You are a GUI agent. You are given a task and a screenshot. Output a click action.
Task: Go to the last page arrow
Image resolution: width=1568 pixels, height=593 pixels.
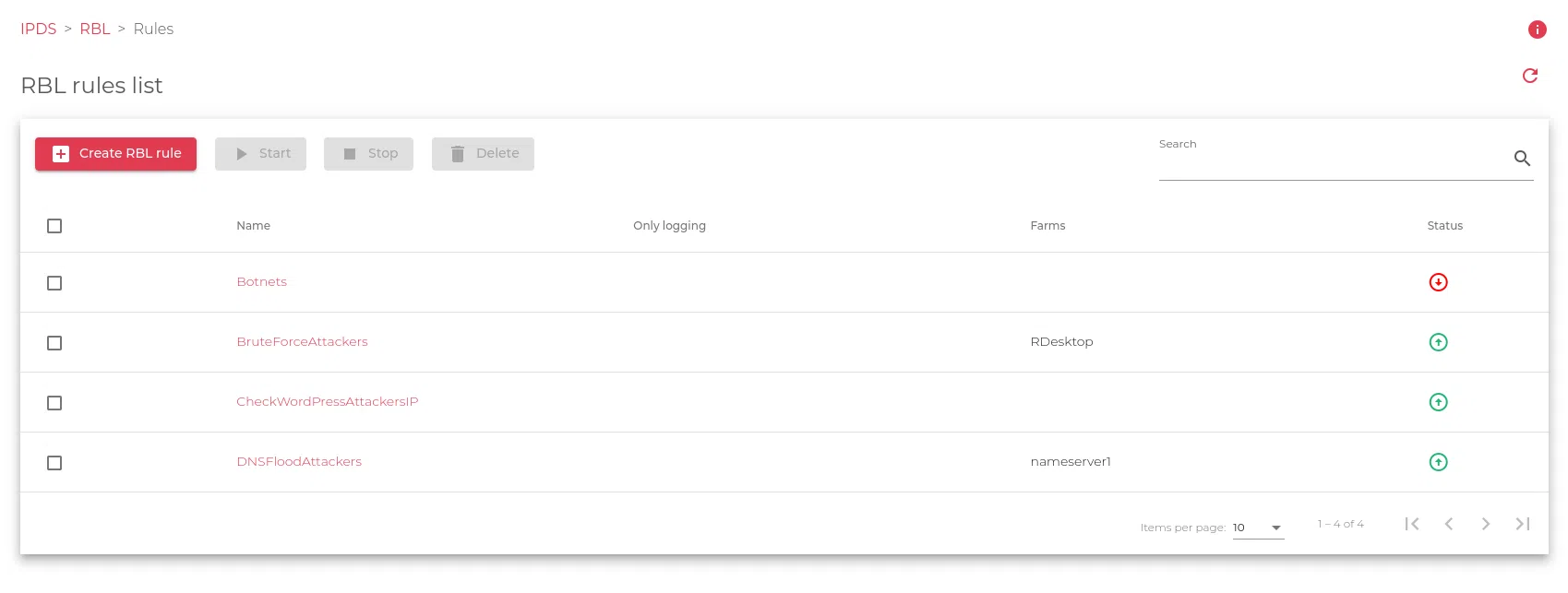(1522, 524)
